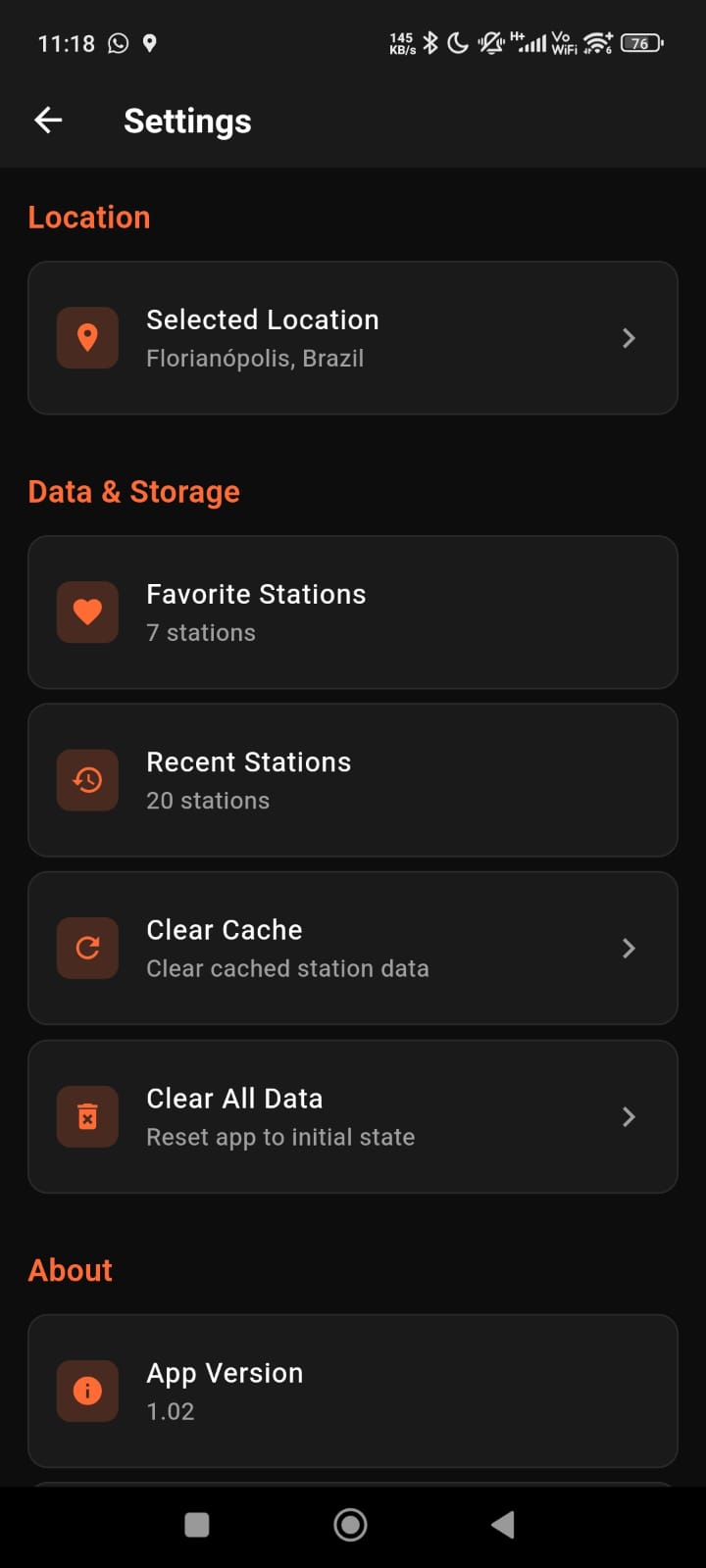This screenshot has width=706, height=1568.
Task: Open the Clear All Data chevron arrow
Action: [x=629, y=1116]
